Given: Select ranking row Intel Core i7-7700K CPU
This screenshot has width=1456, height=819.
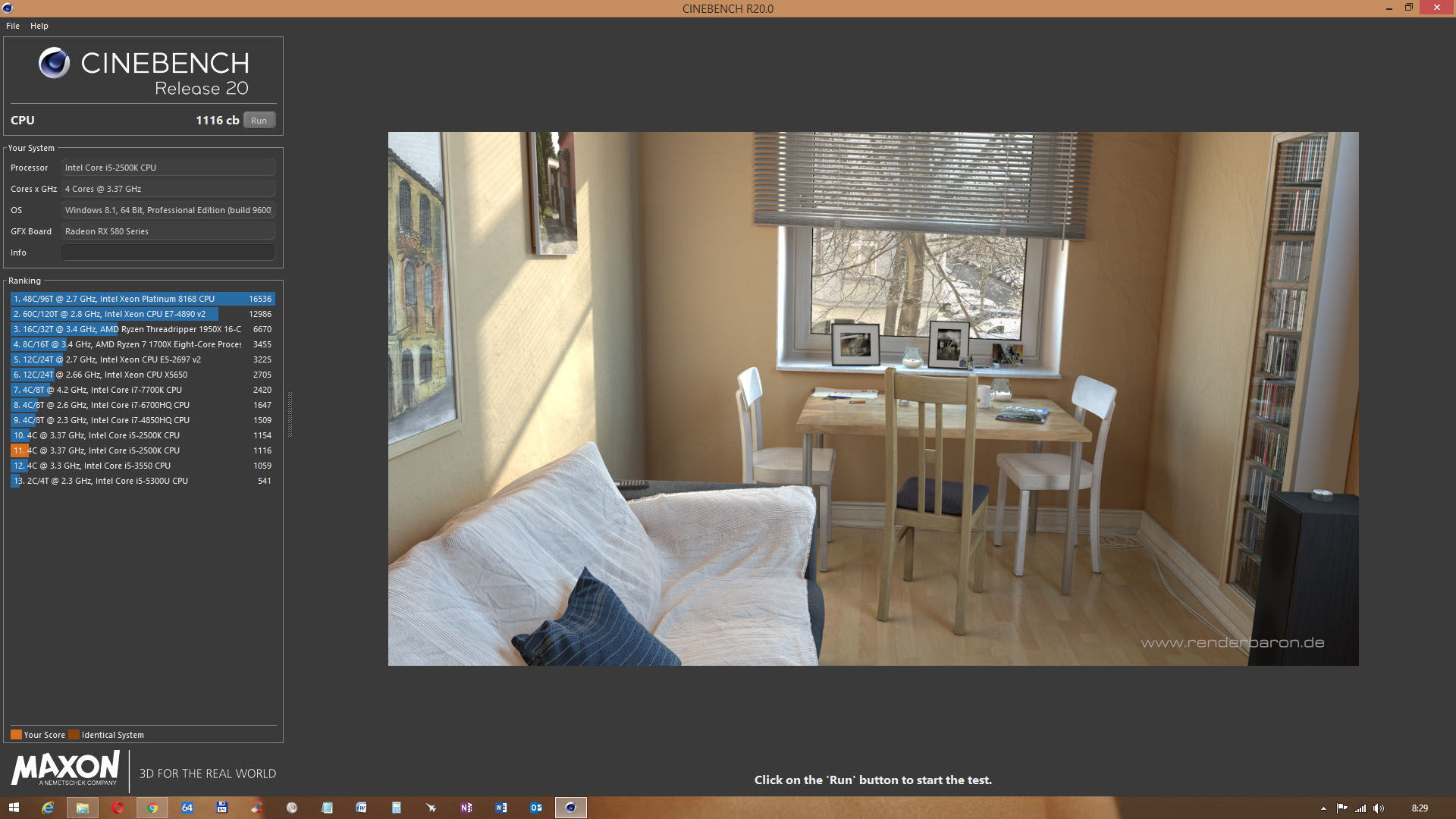Looking at the screenshot, I should [x=143, y=390].
